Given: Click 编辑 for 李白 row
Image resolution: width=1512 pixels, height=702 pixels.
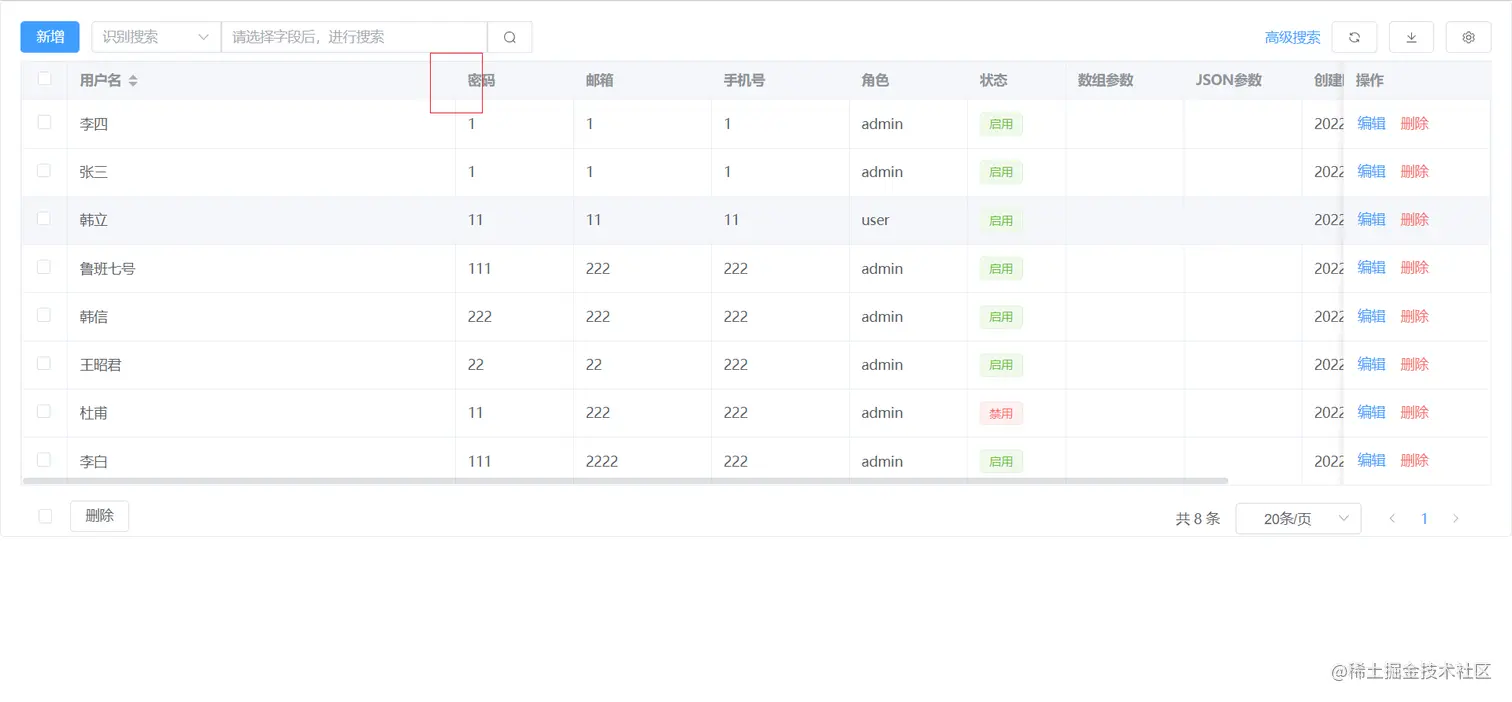Looking at the screenshot, I should pyautogui.click(x=1371, y=460).
